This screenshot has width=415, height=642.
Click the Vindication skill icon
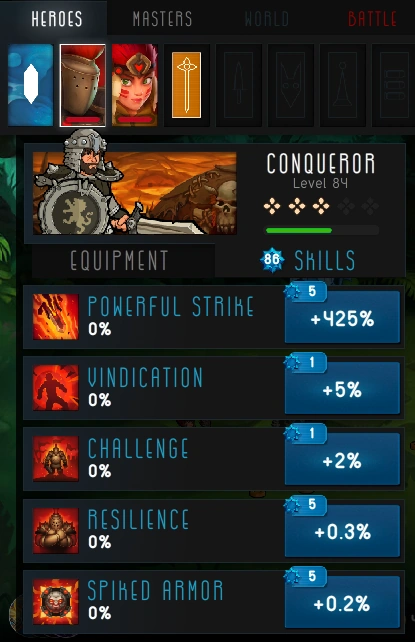coord(56,387)
